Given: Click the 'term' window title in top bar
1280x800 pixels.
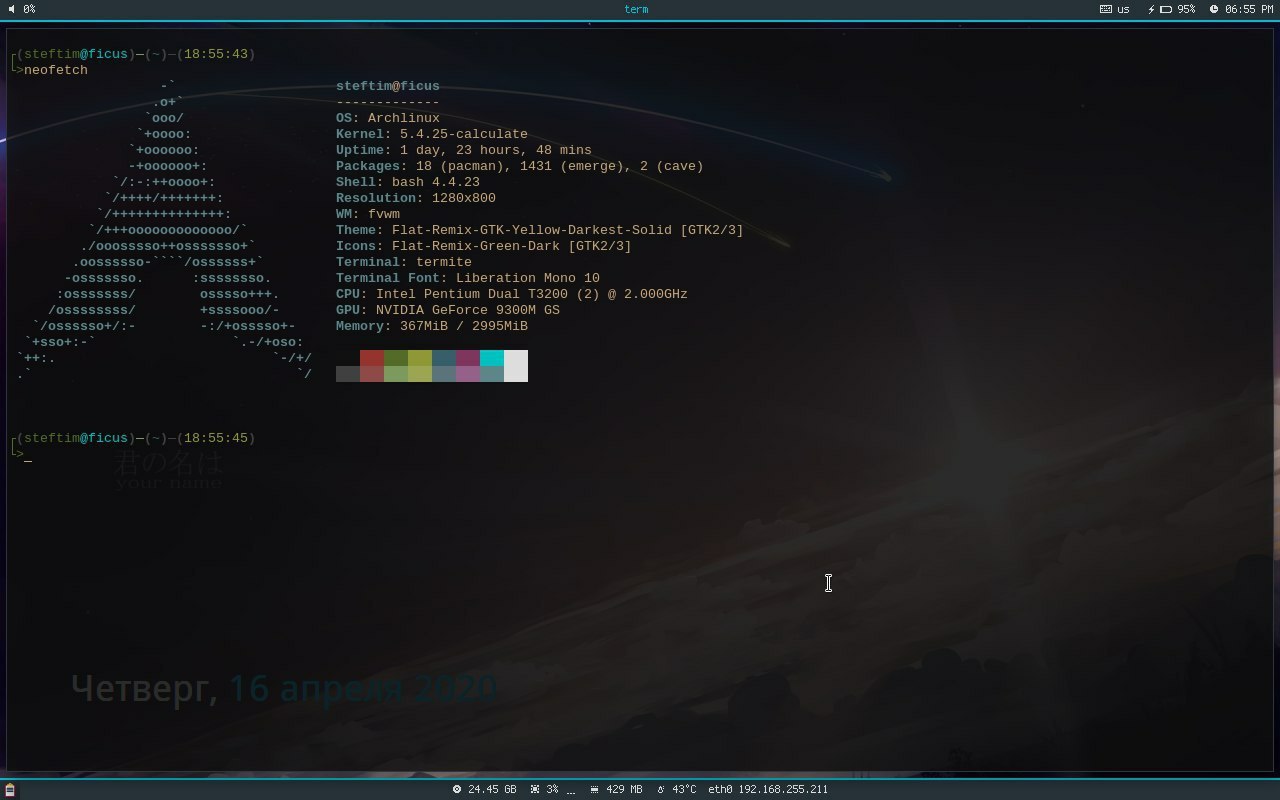Looking at the screenshot, I should click(x=636, y=9).
